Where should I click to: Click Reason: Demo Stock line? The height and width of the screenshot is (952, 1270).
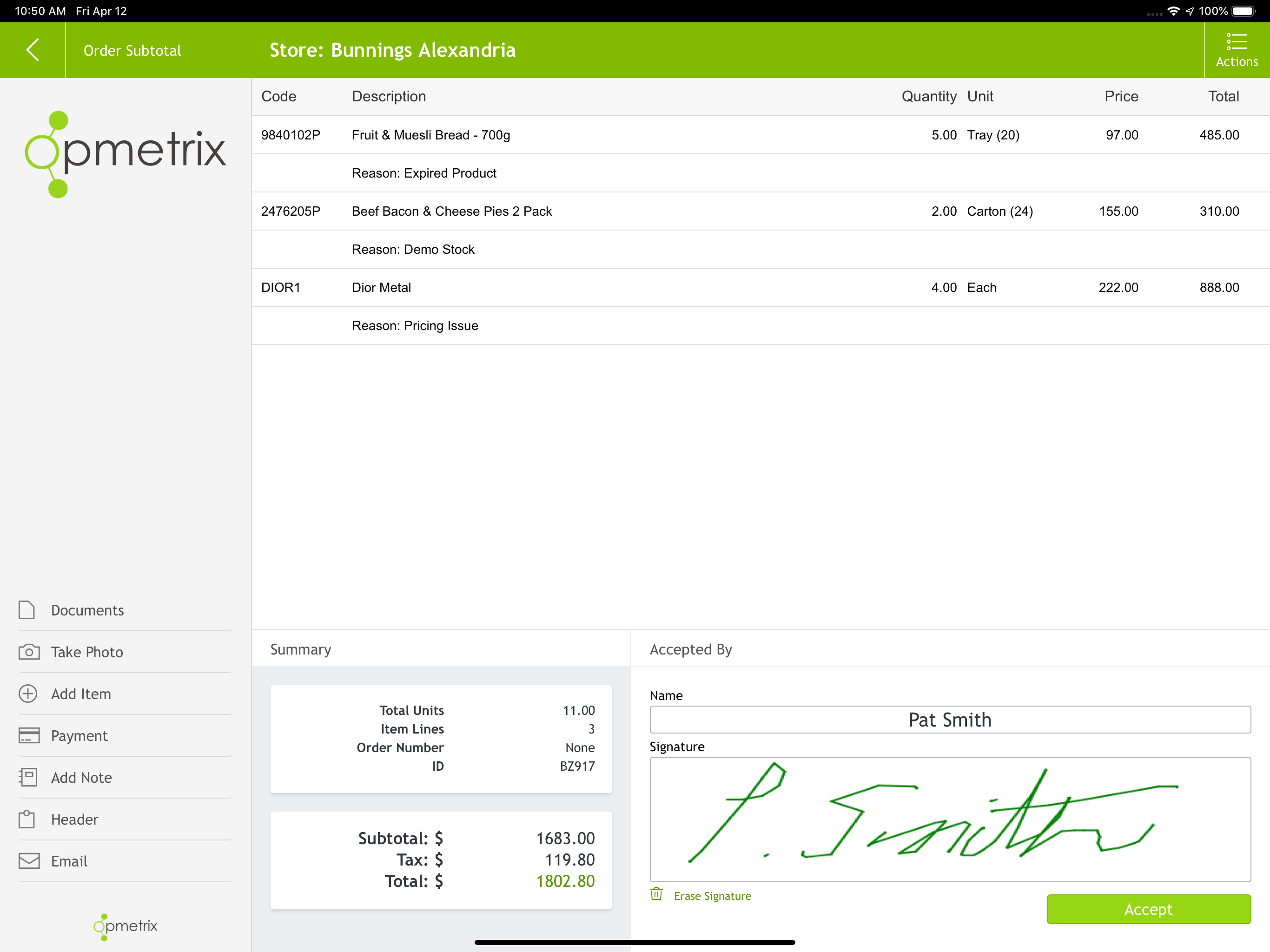(413, 249)
